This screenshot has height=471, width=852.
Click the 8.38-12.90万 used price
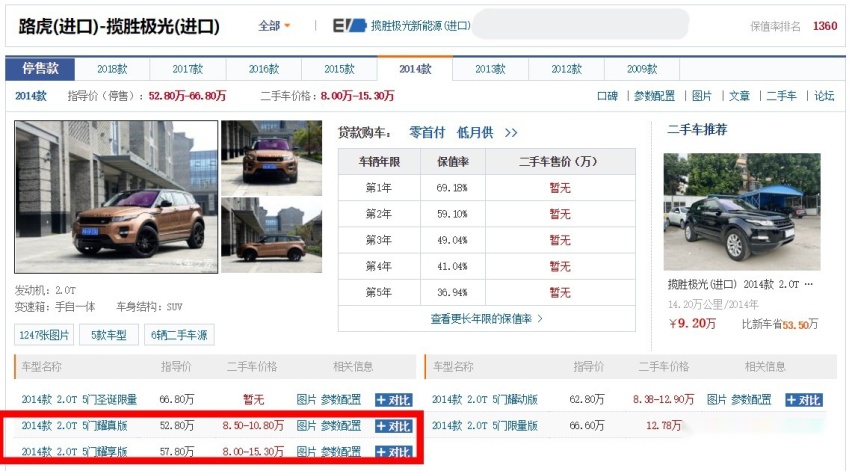(x=663, y=400)
